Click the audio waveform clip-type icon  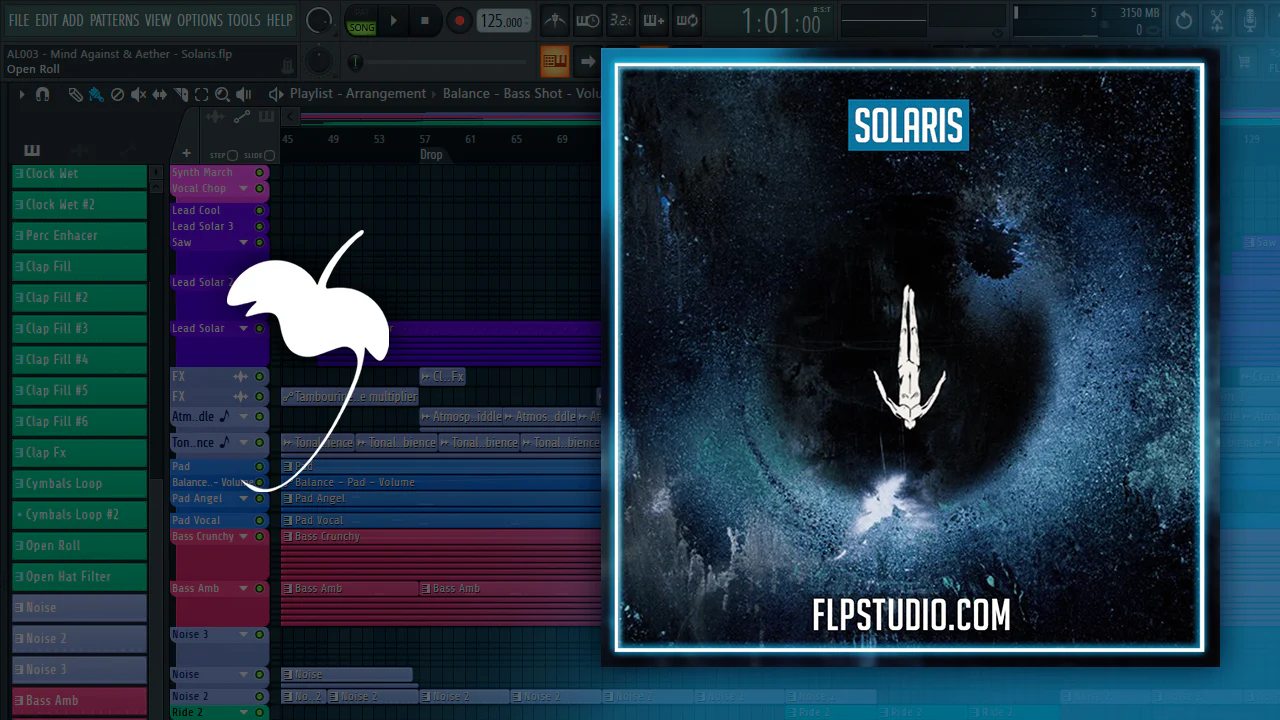(214, 117)
